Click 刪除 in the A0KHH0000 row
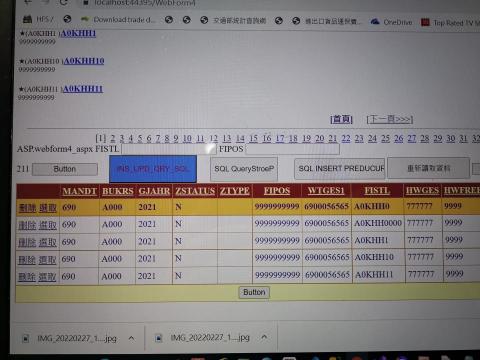This screenshot has height=360, width=480. (x=27, y=225)
